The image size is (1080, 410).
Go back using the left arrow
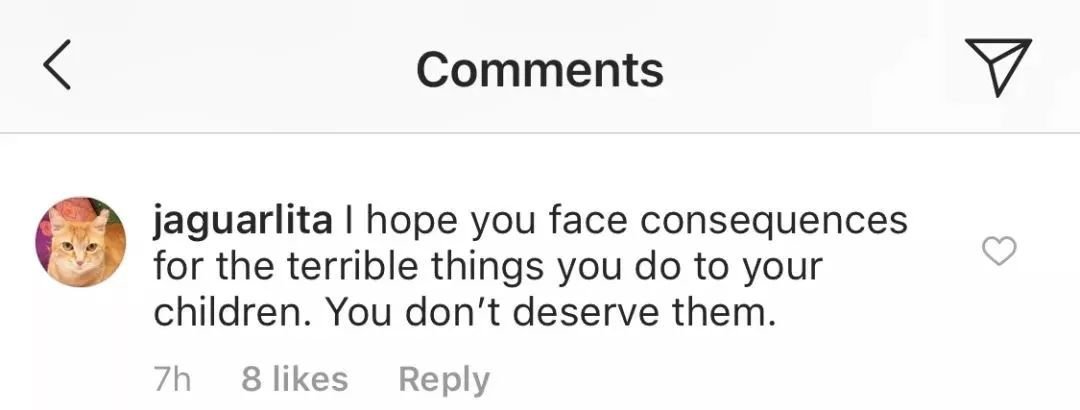point(57,68)
